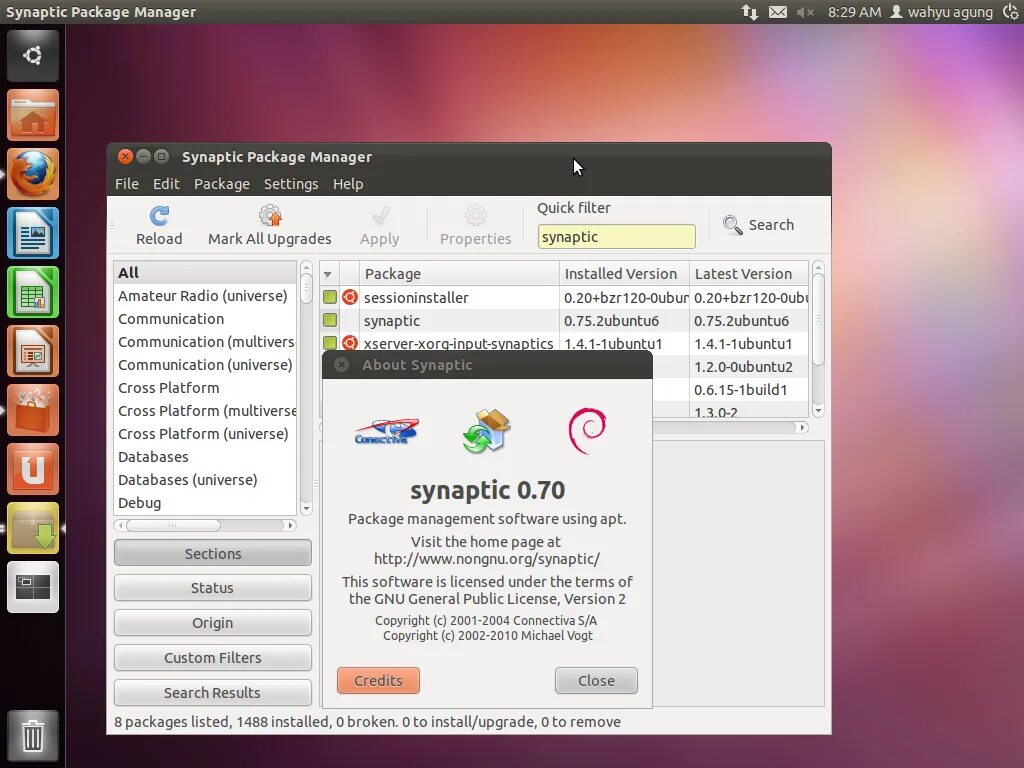Click the session power indicator icon

point(1011,12)
